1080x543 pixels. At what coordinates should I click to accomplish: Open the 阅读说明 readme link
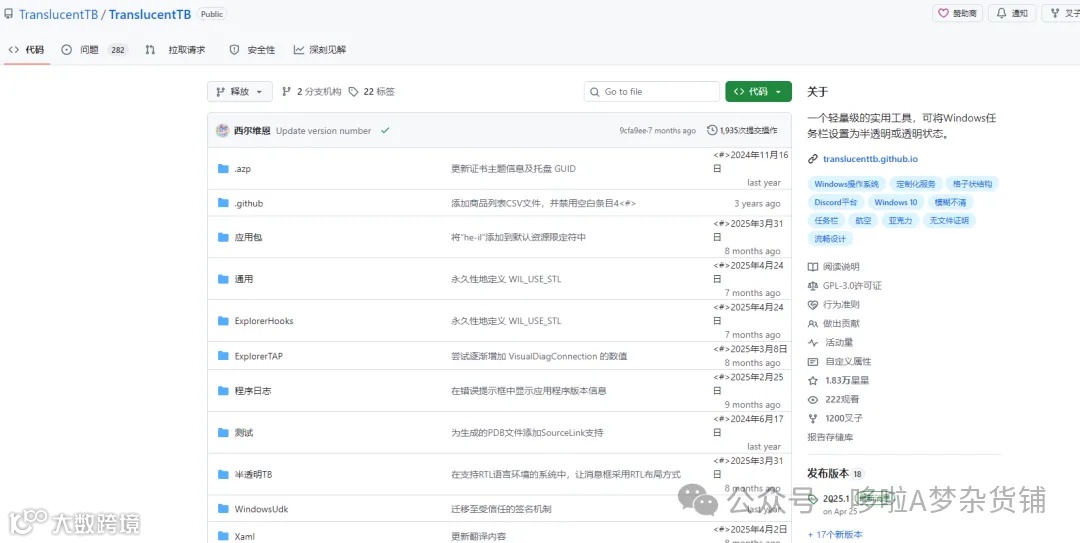834,267
